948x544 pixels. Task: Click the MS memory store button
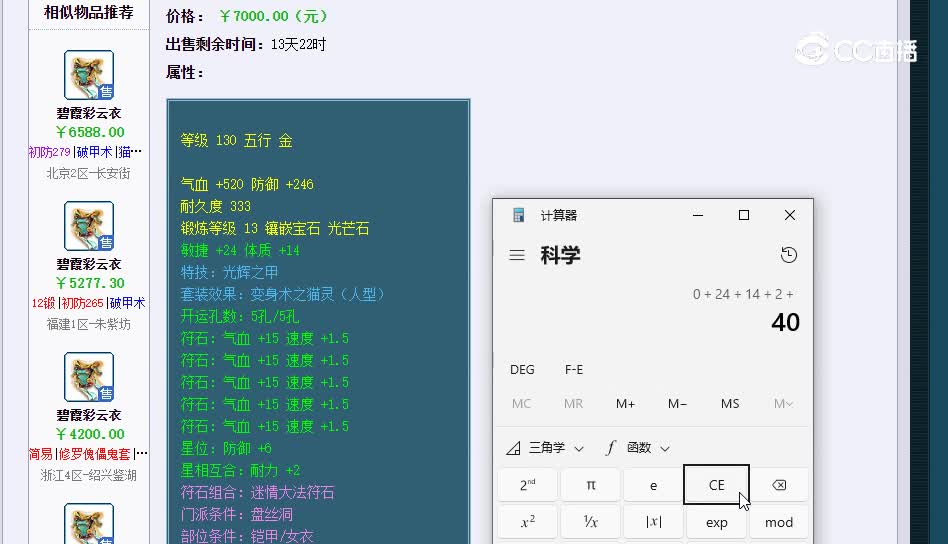pos(730,404)
